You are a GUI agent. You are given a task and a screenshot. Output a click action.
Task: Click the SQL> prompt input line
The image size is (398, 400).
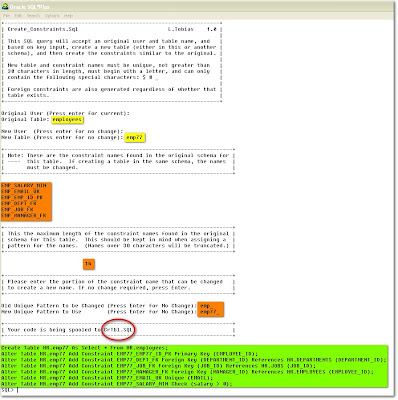click(10, 390)
